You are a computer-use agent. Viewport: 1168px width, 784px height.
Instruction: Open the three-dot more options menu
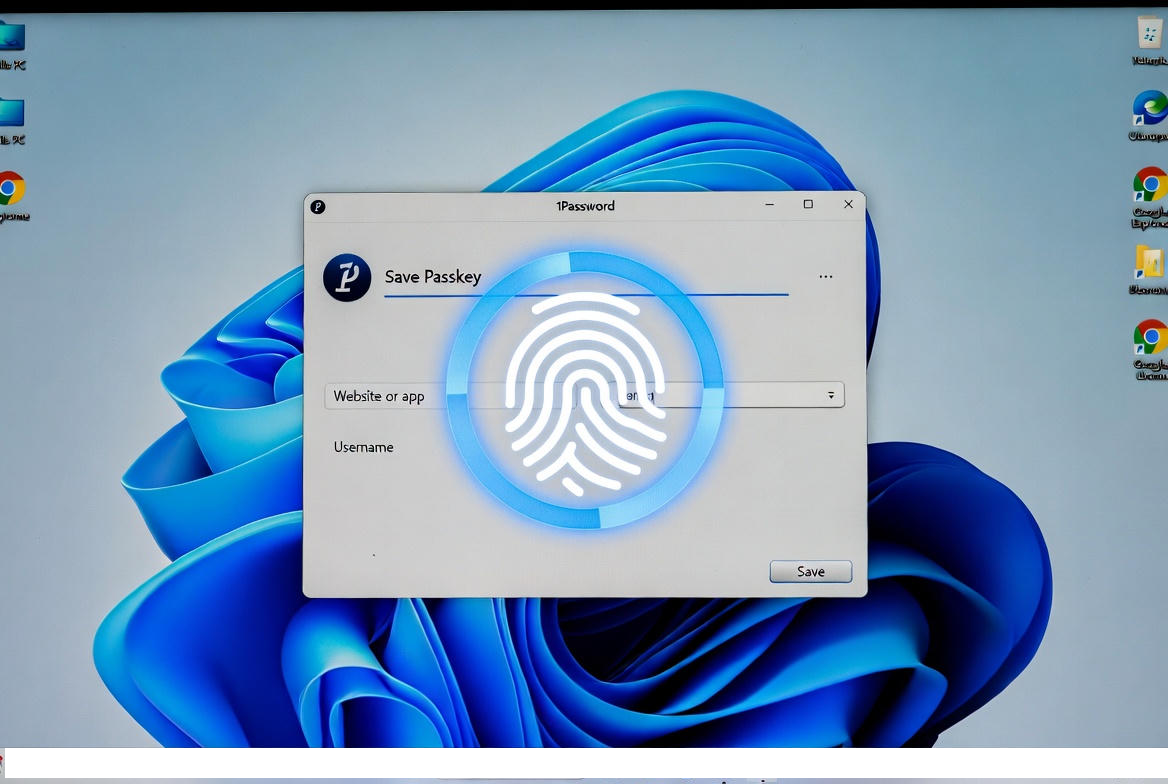tap(825, 276)
